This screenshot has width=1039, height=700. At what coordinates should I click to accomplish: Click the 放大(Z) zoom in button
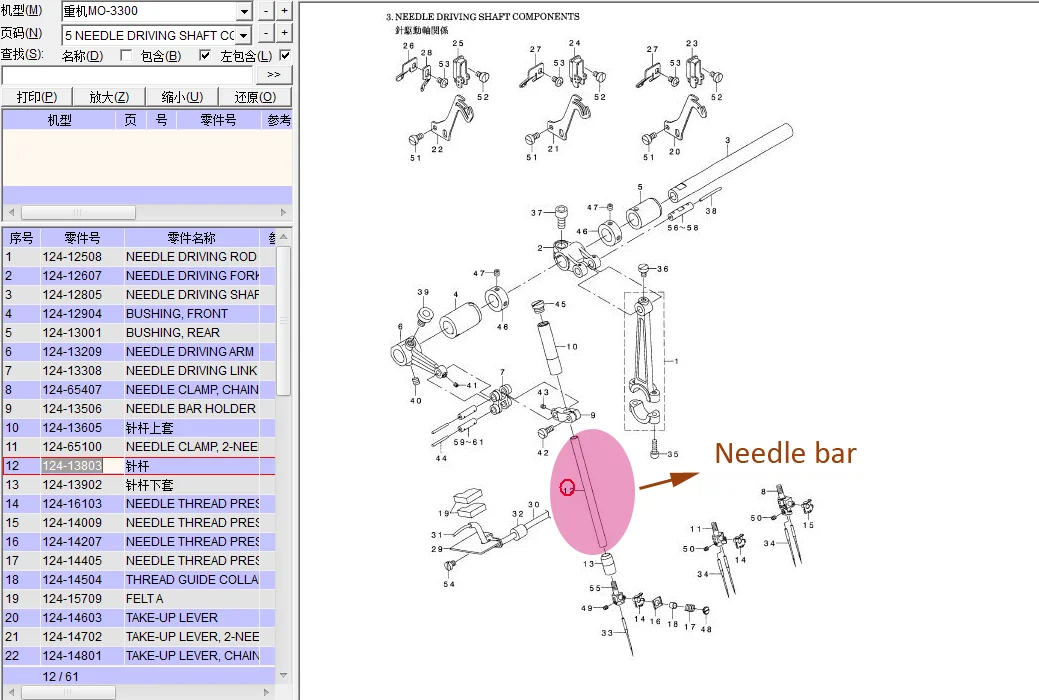109,97
